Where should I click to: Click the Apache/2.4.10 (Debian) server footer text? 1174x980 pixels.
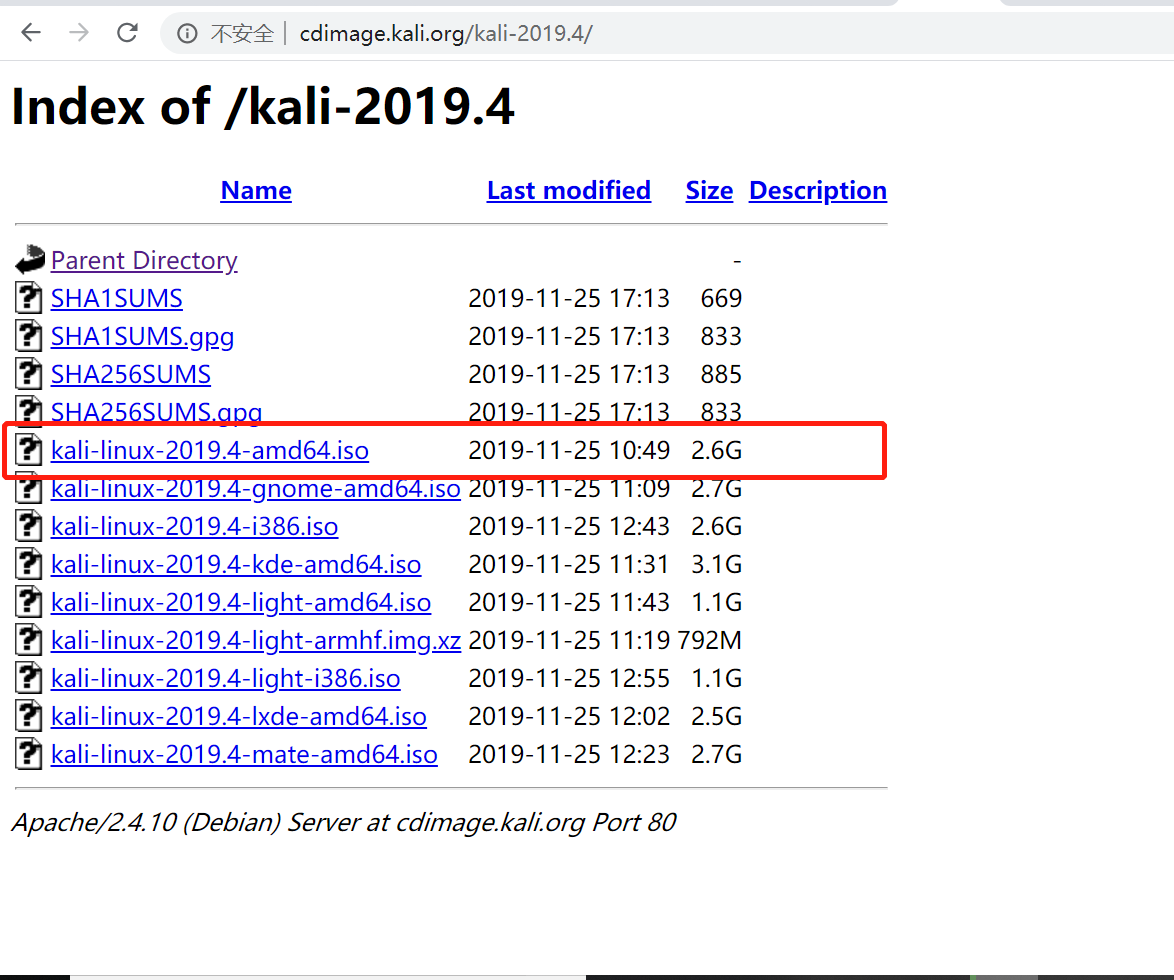click(344, 822)
